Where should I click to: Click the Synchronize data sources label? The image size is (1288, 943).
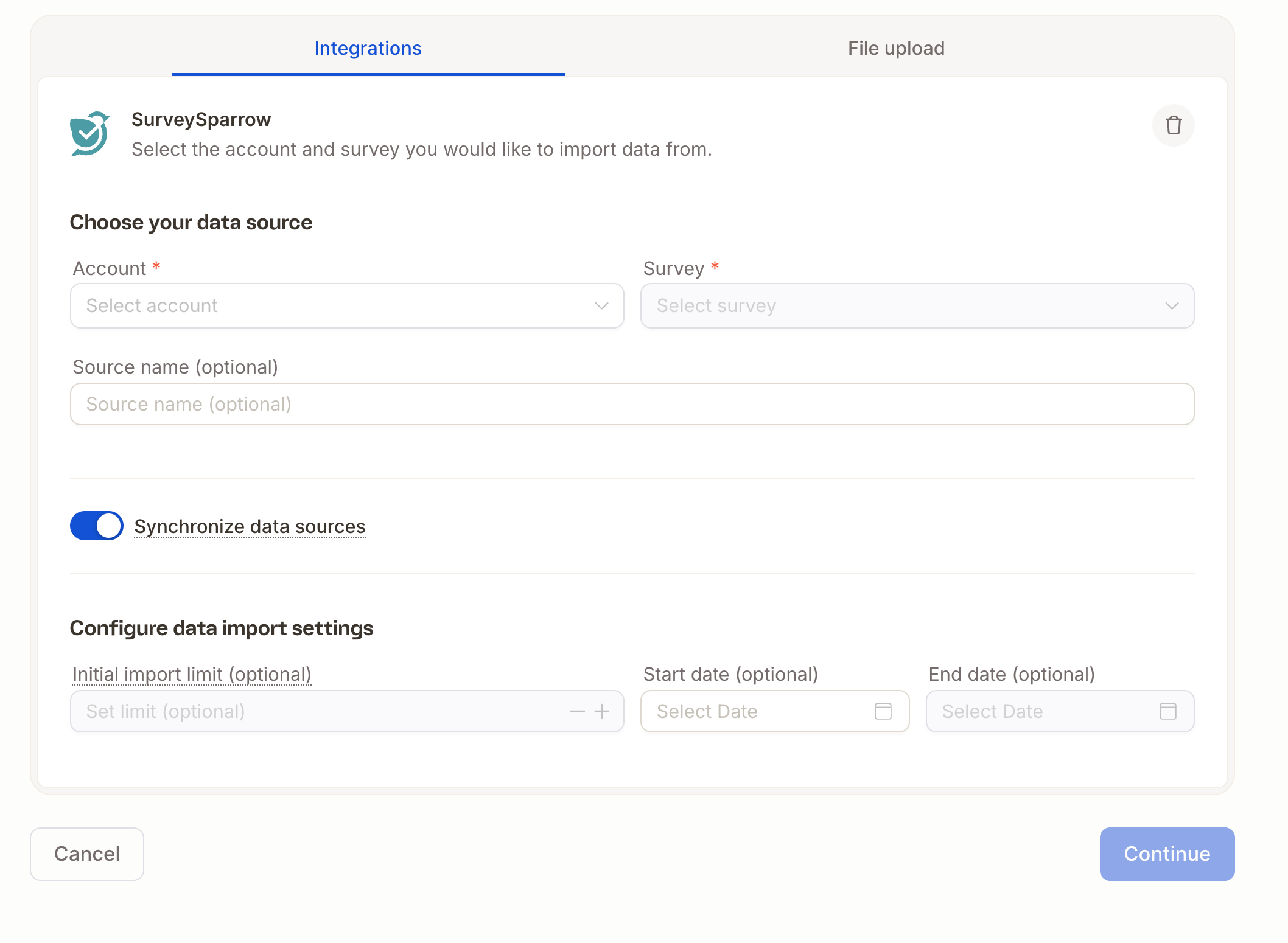point(250,526)
